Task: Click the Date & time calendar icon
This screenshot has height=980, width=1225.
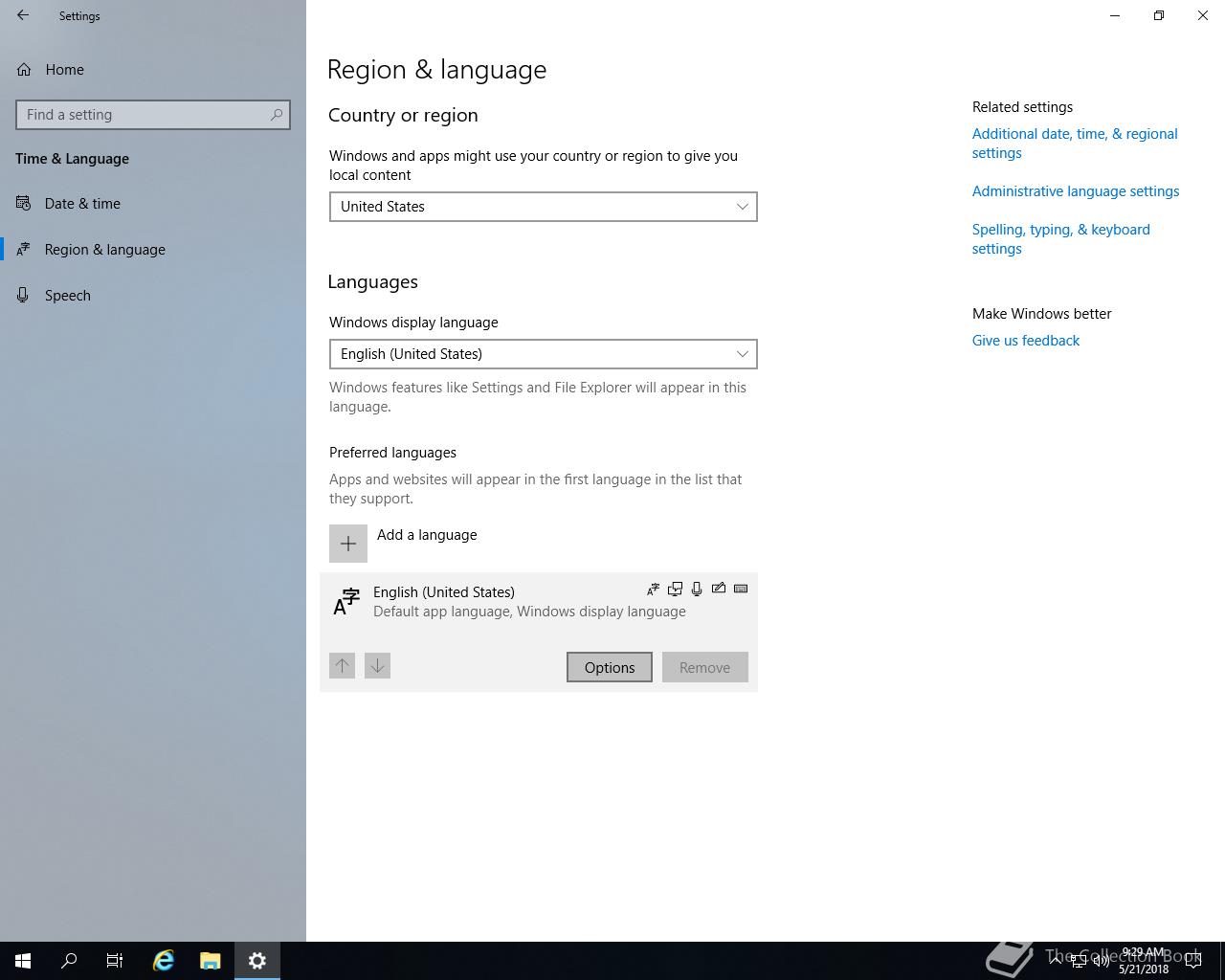Action: pyautogui.click(x=23, y=203)
